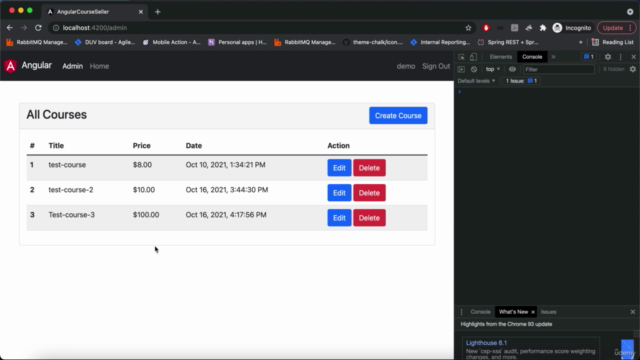
Task: Click the Incognito profile icon
Action: 557,28
